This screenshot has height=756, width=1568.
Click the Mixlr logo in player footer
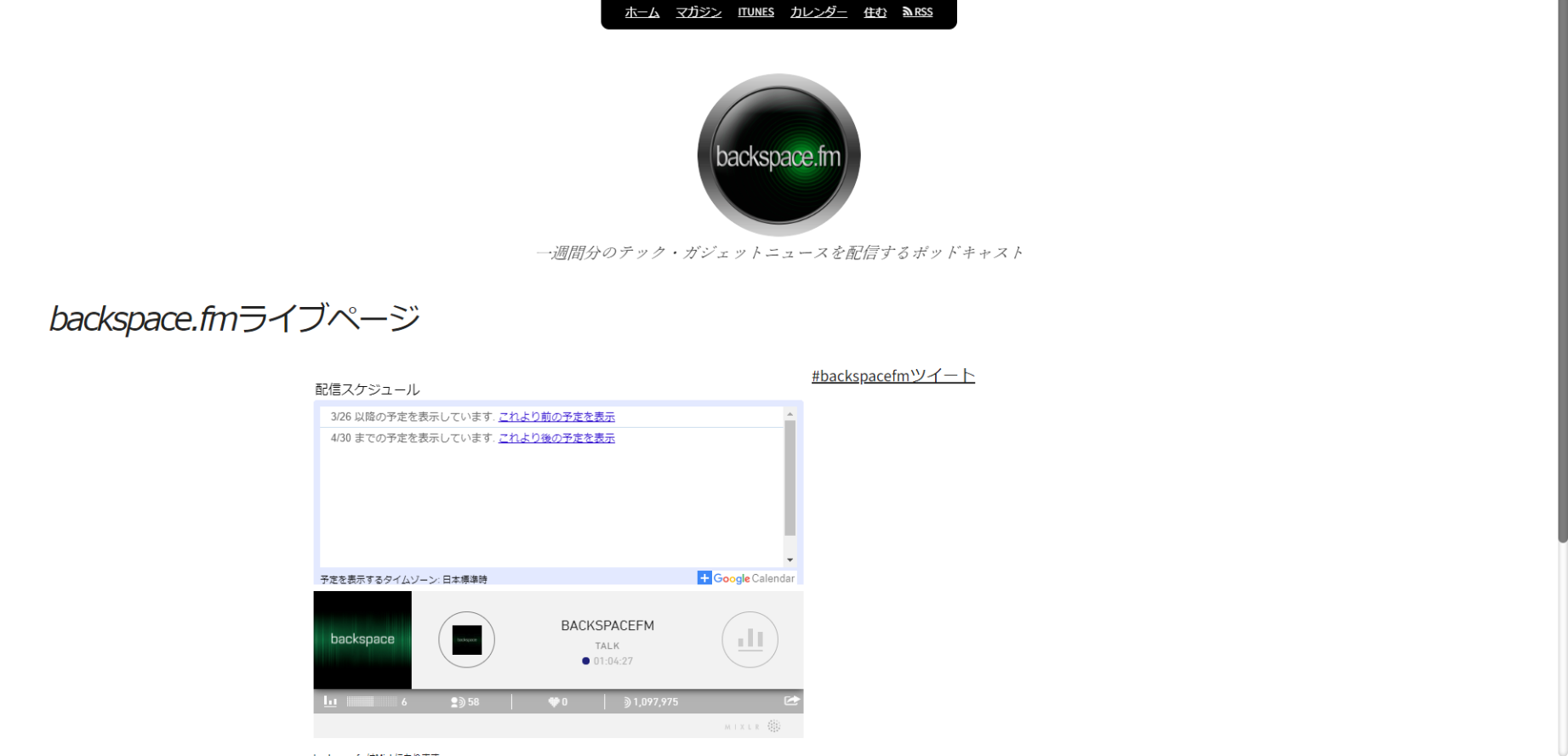pos(752,726)
